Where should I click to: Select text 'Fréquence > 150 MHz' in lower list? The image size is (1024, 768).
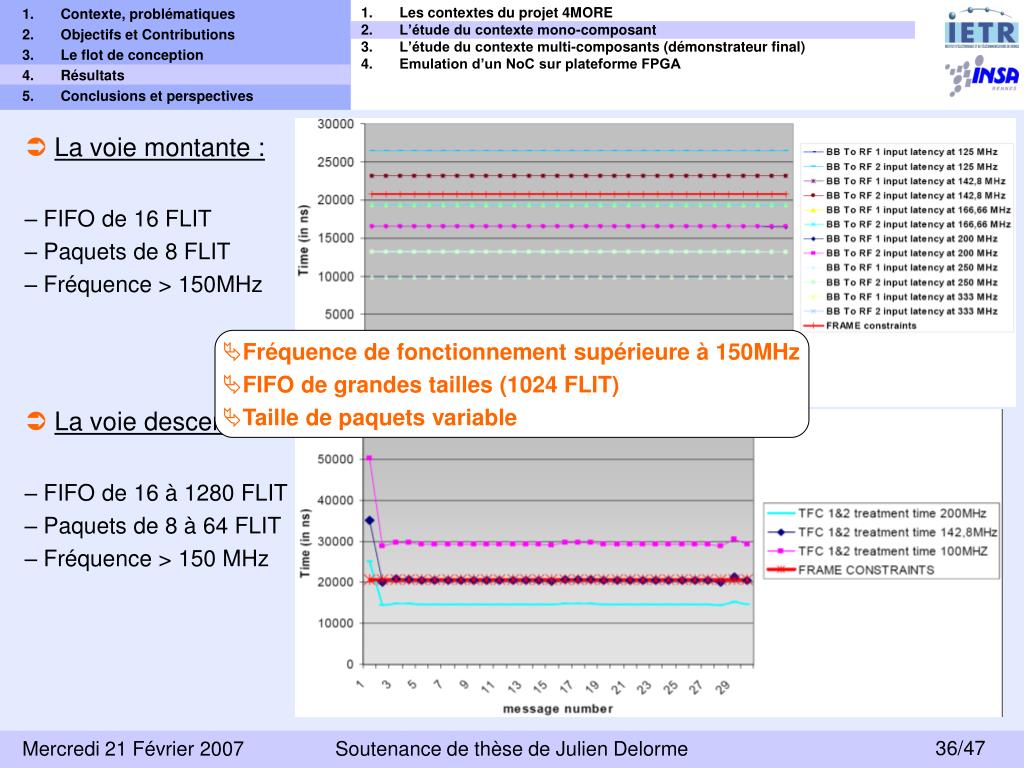point(156,558)
